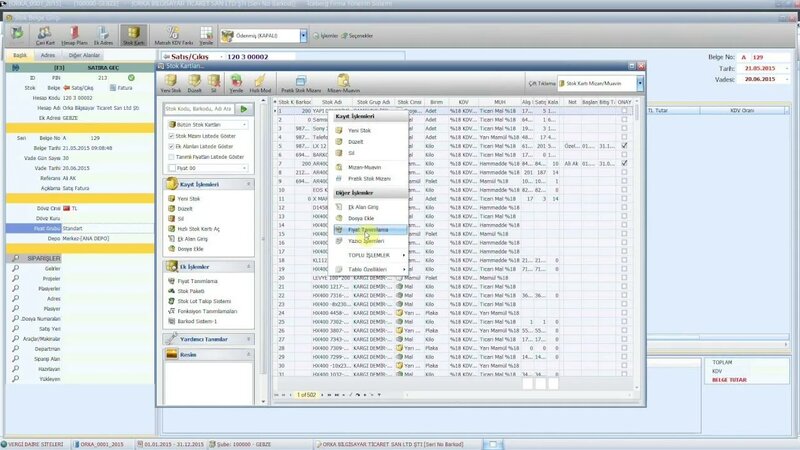Click magnifier icon next to Projeler
This screenshot has width=800, height=450.
(15, 278)
